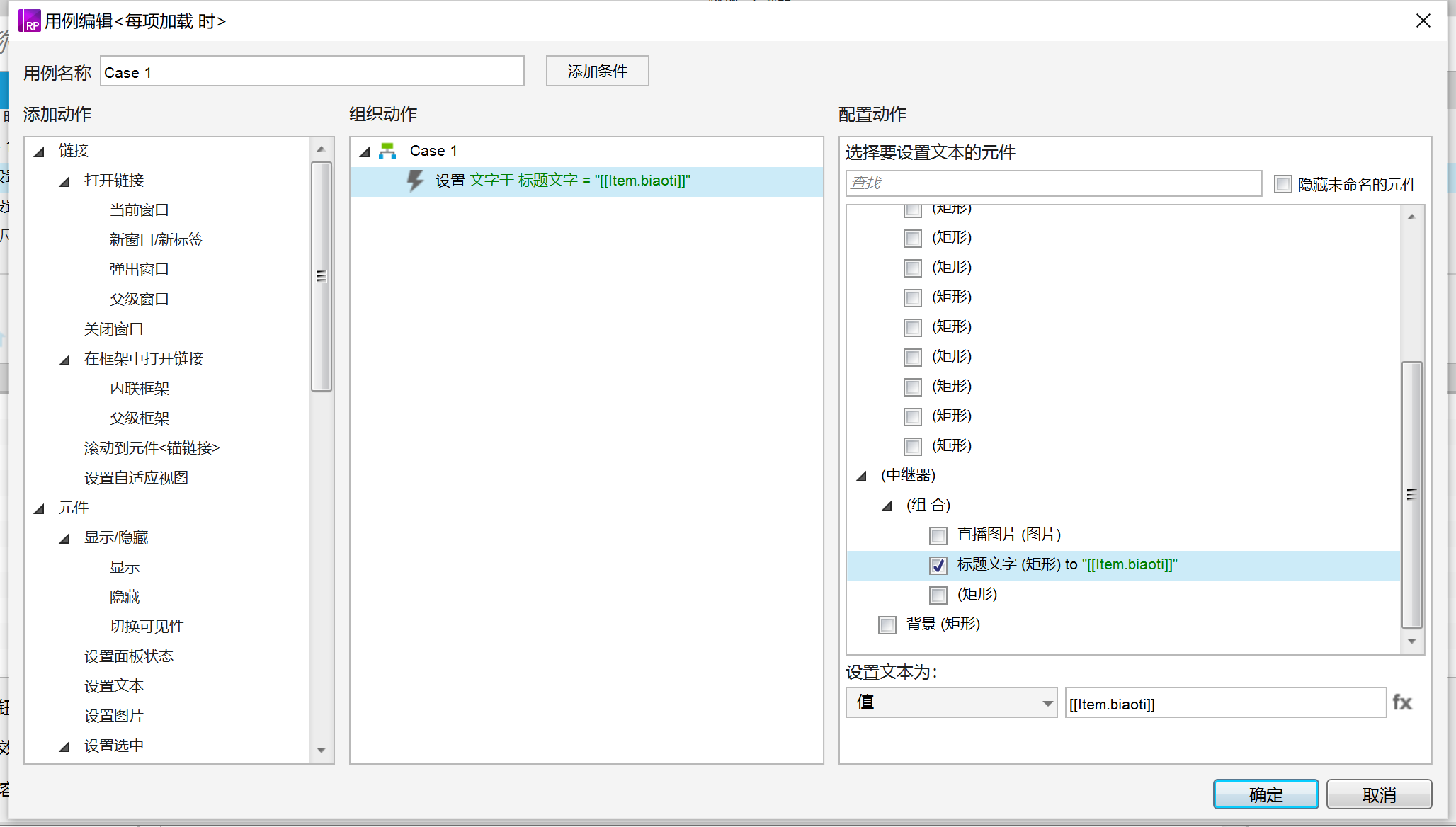
Task: Collapse the Case 1 node
Action: (365, 152)
